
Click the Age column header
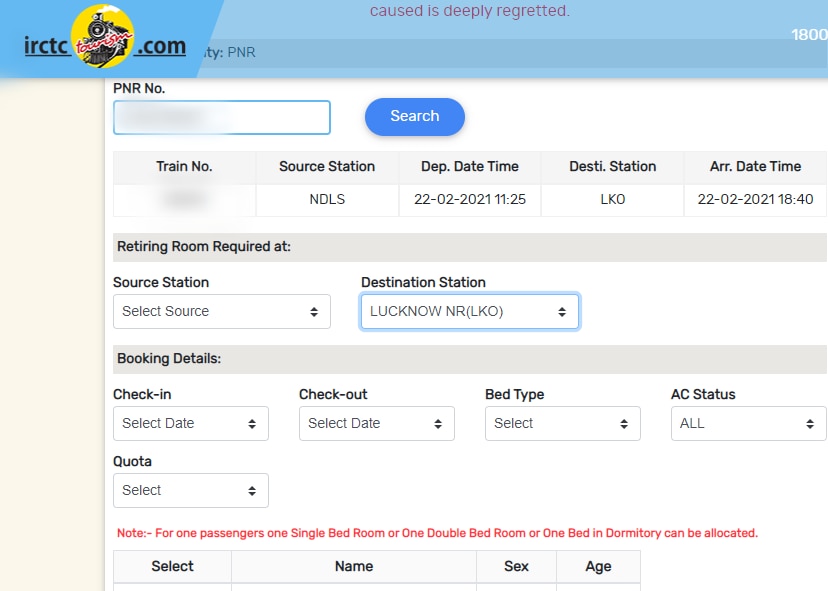(598, 566)
